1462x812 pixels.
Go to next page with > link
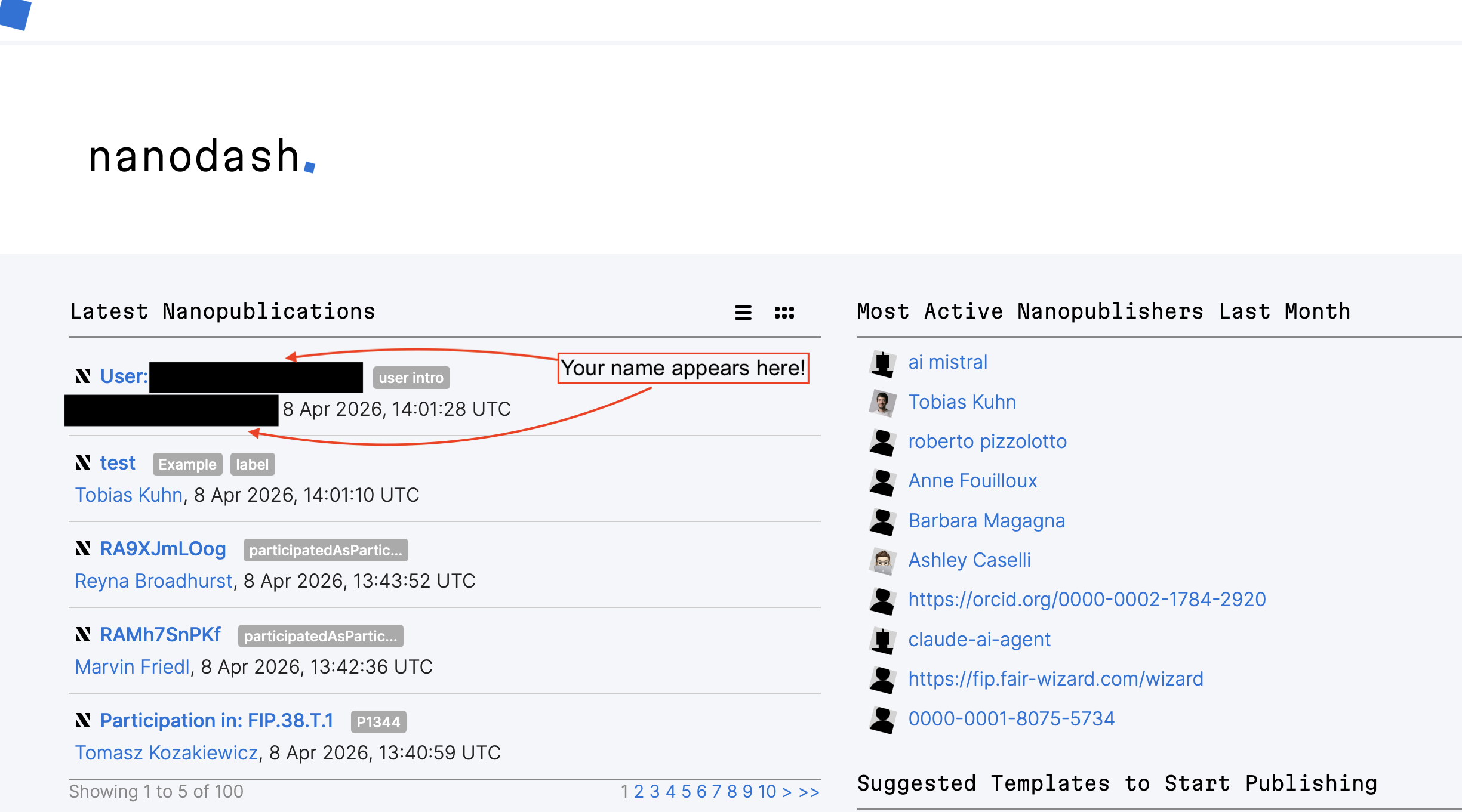787,792
